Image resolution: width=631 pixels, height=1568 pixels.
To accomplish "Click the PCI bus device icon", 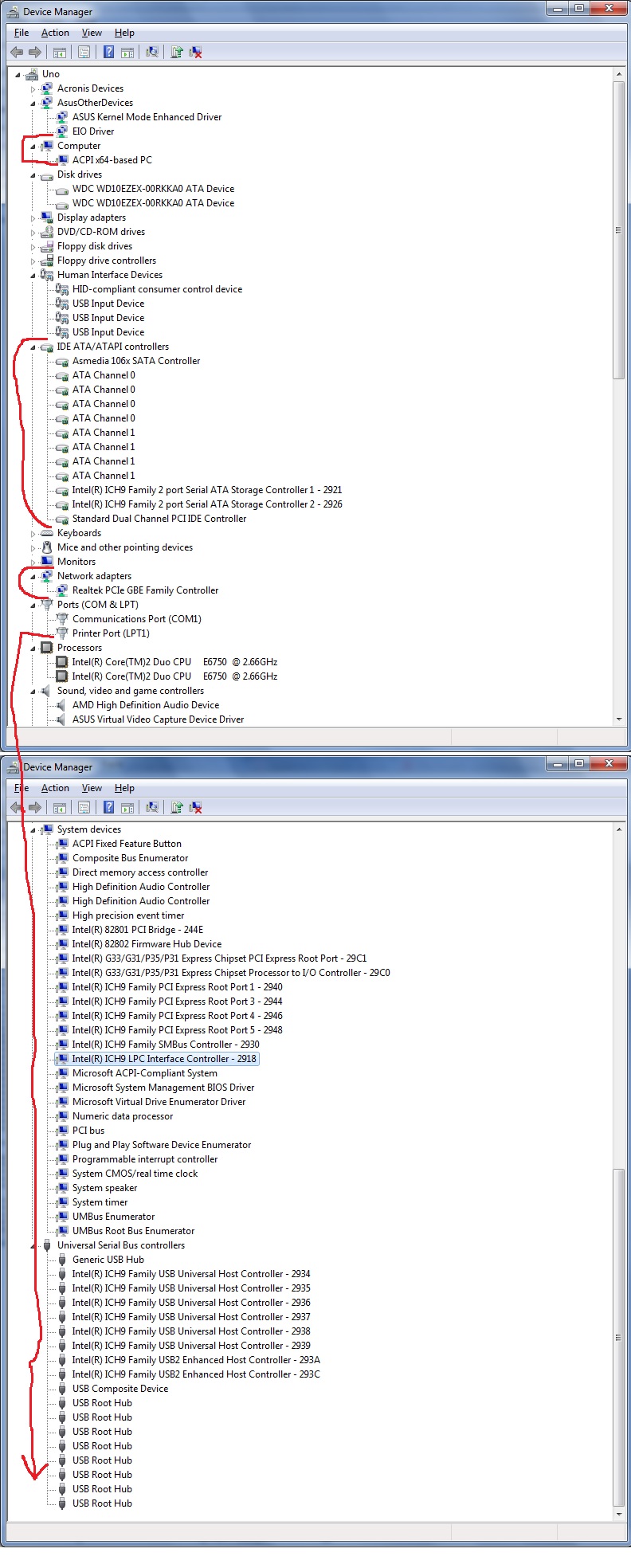I will click(x=62, y=1131).
